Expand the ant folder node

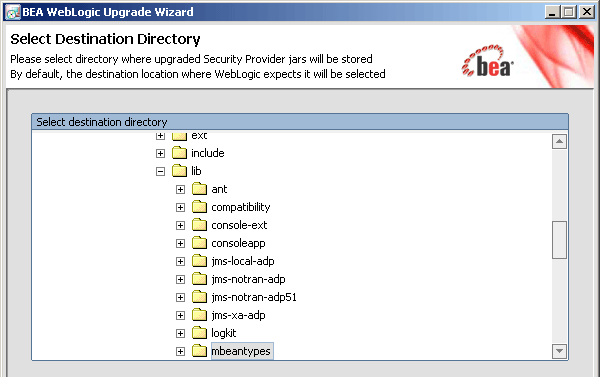pos(181,189)
